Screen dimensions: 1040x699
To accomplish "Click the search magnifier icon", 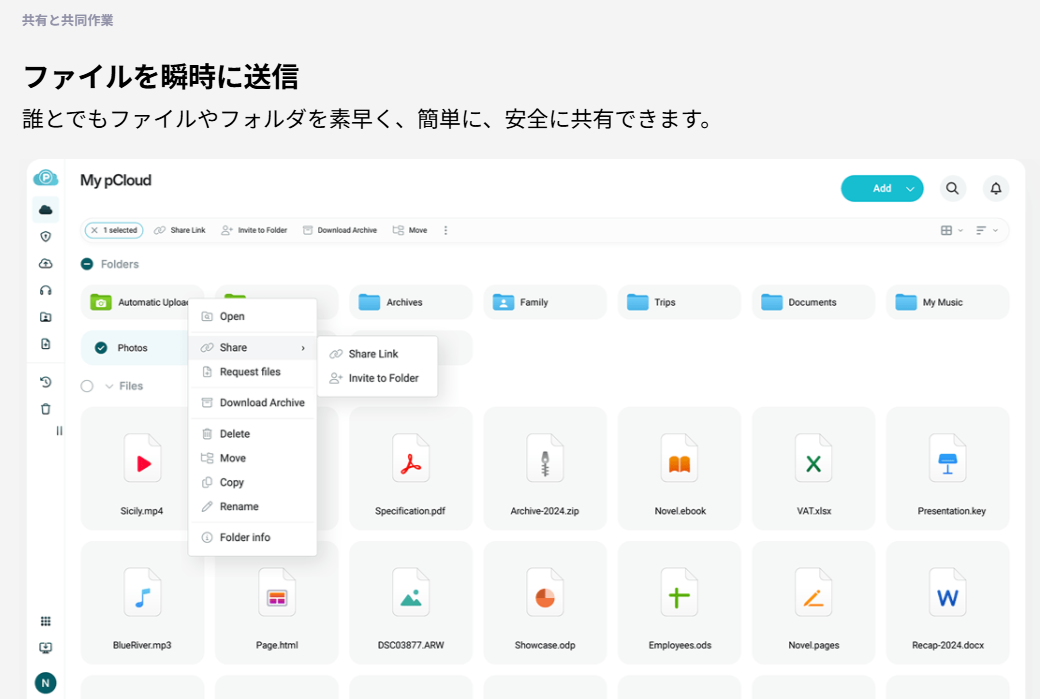I will pyautogui.click(x=952, y=188).
